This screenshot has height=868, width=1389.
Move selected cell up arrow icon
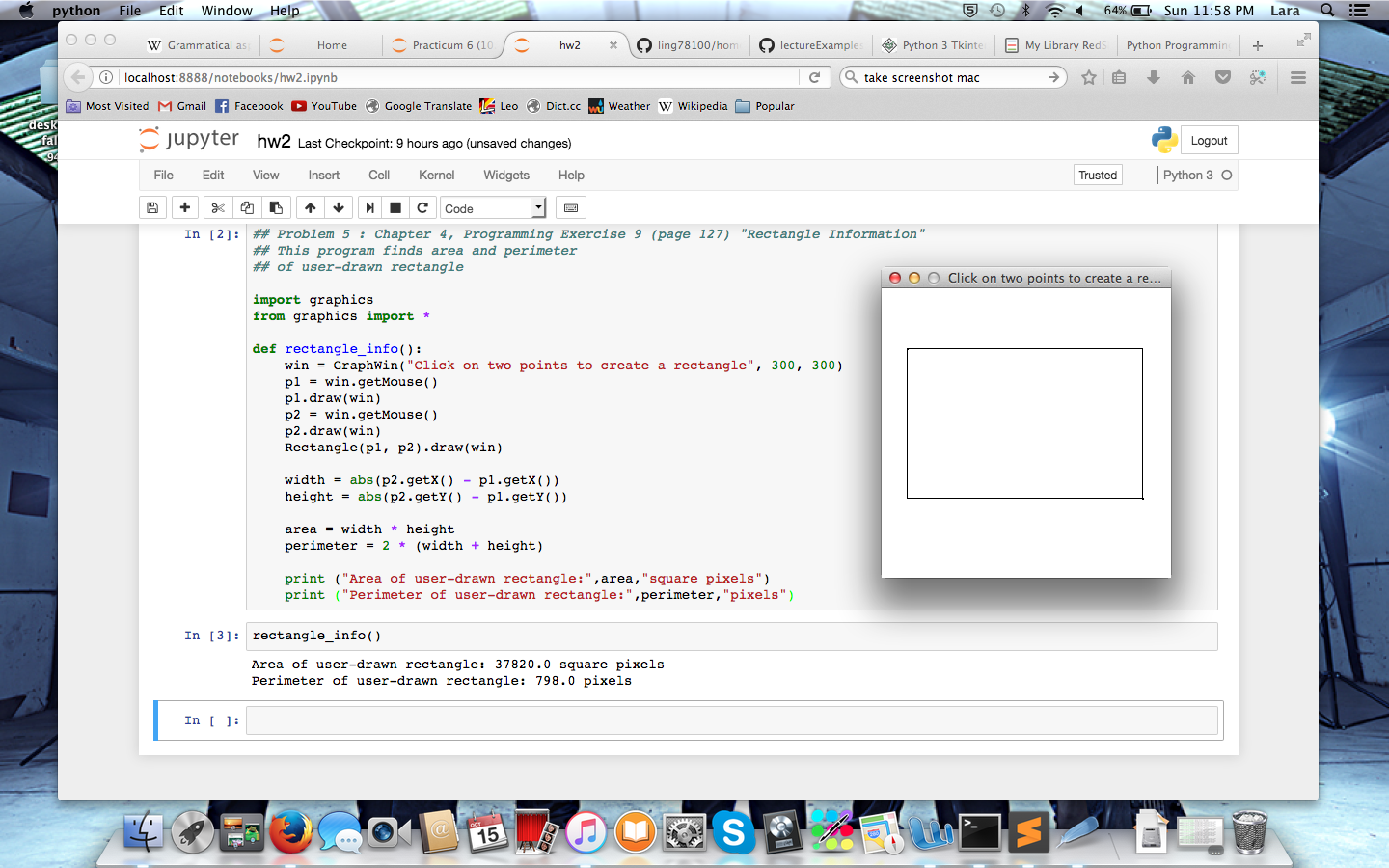click(x=311, y=207)
